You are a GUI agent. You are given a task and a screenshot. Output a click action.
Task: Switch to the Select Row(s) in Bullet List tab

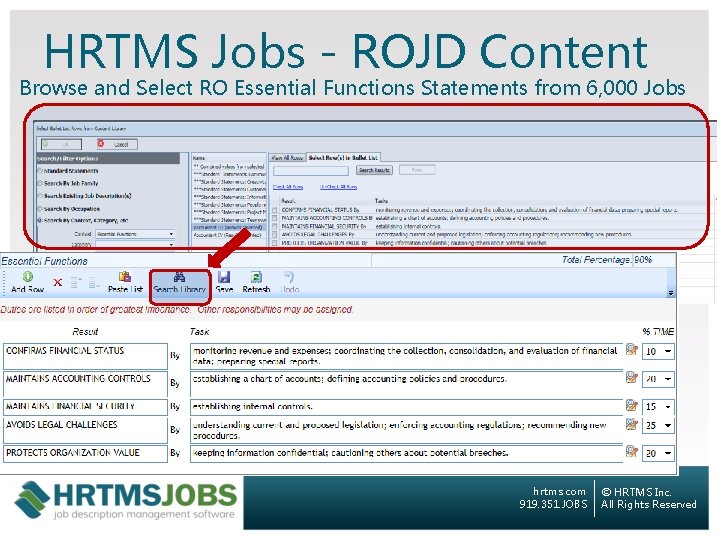click(343, 158)
